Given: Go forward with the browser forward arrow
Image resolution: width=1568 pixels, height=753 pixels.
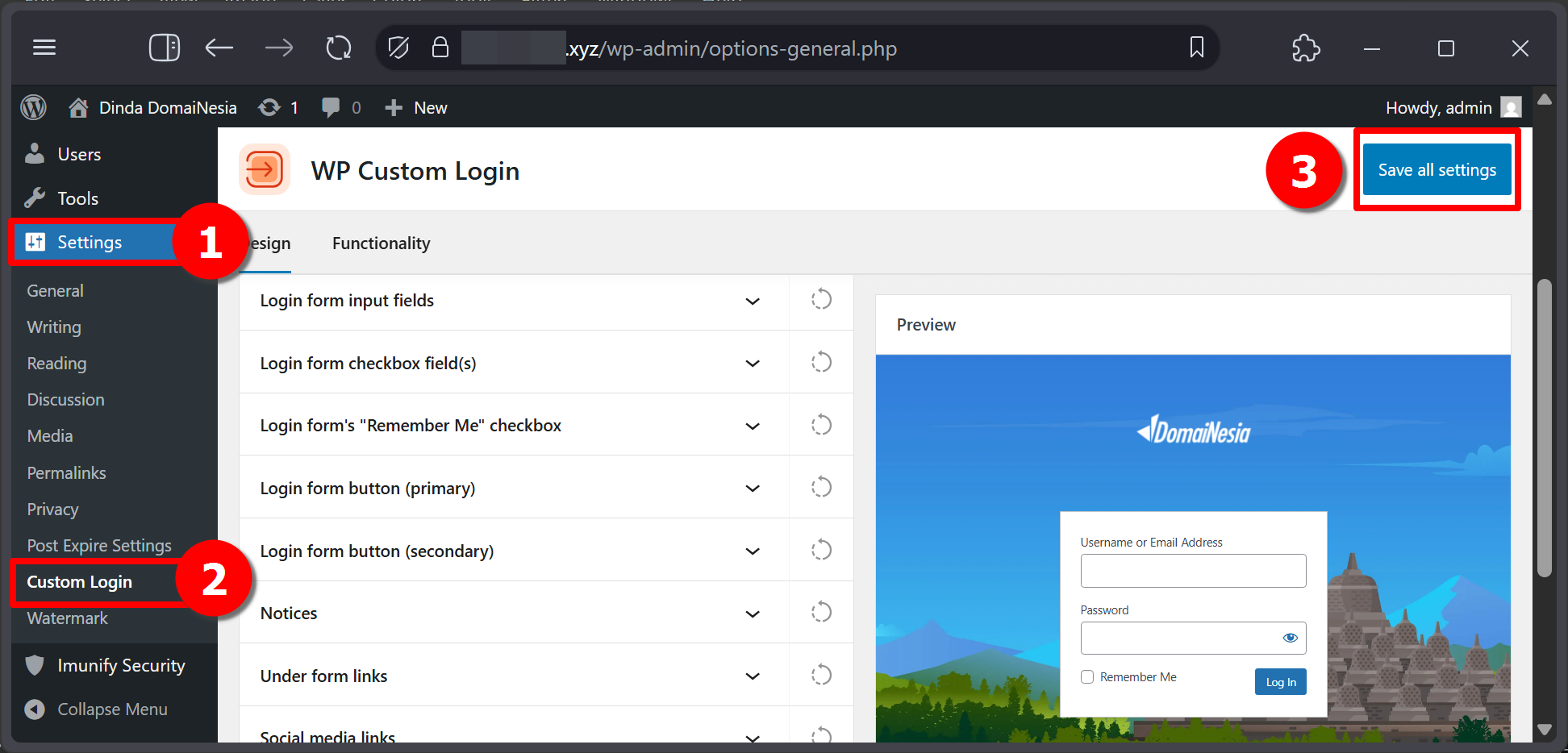Looking at the screenshot, I should click(x=279, y=48).
